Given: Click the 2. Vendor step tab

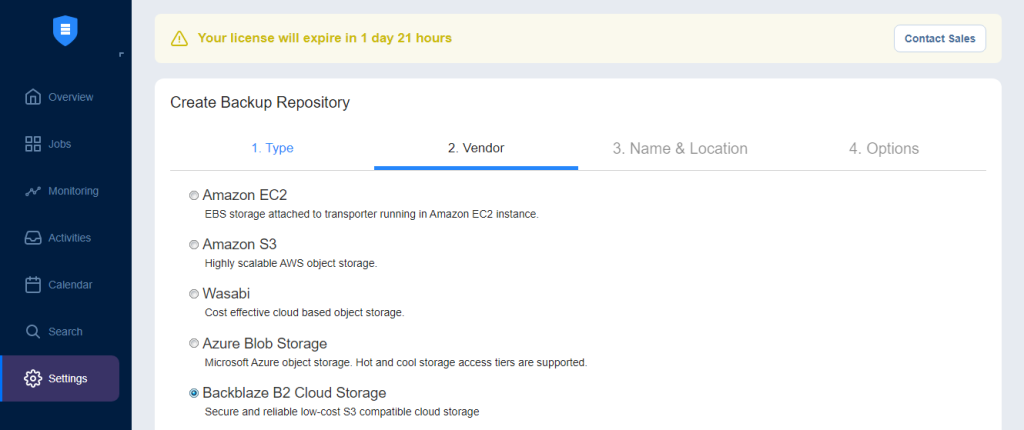Looking at the screenshot, I should pos(476,148).
